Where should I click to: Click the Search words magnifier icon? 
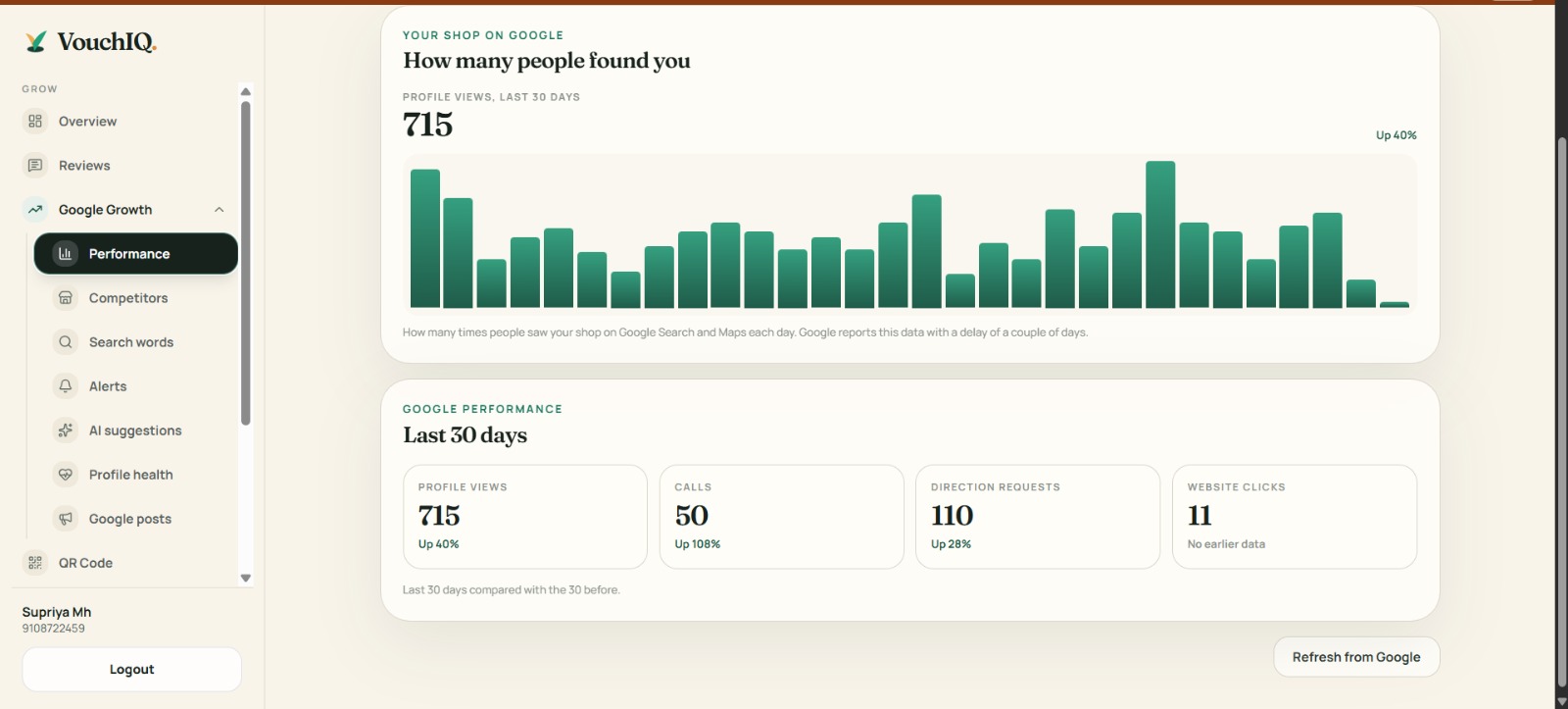(66, 341)
